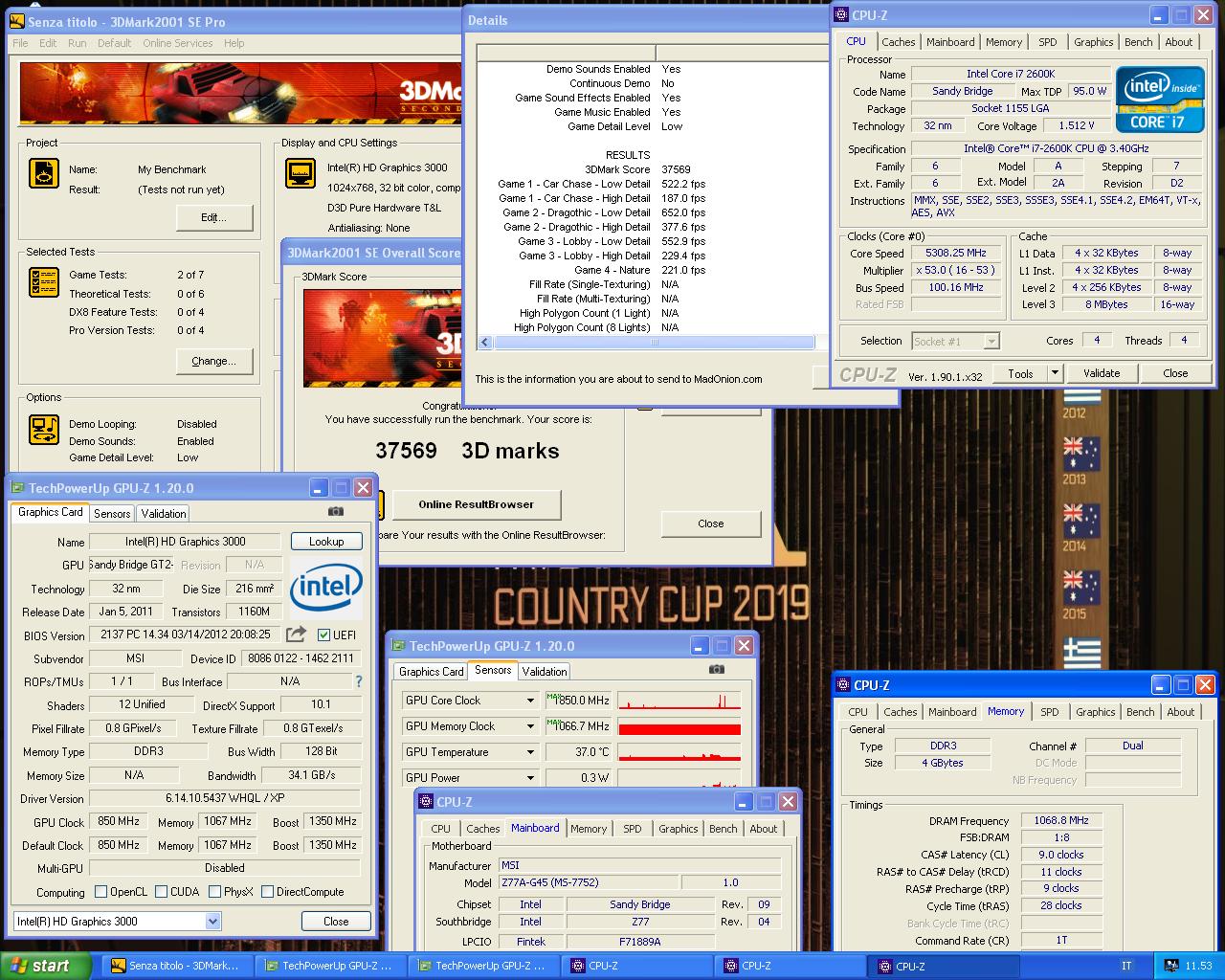Click the 3DMark car thumbnail in score dialog
The width and height of the screenshot is (1225, 980).
381,338
